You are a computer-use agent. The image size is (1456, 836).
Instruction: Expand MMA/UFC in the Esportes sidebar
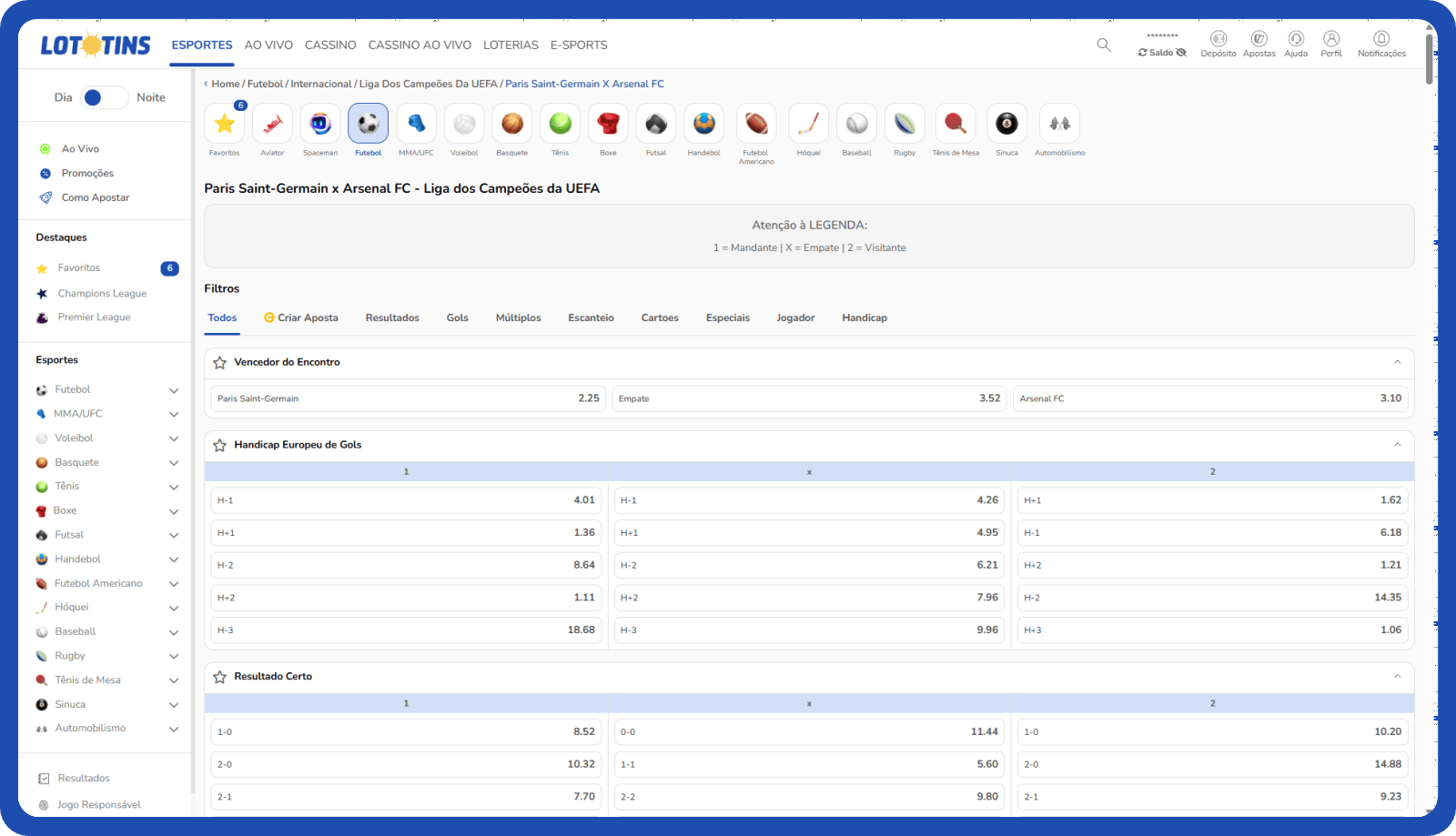click(173, 414)
